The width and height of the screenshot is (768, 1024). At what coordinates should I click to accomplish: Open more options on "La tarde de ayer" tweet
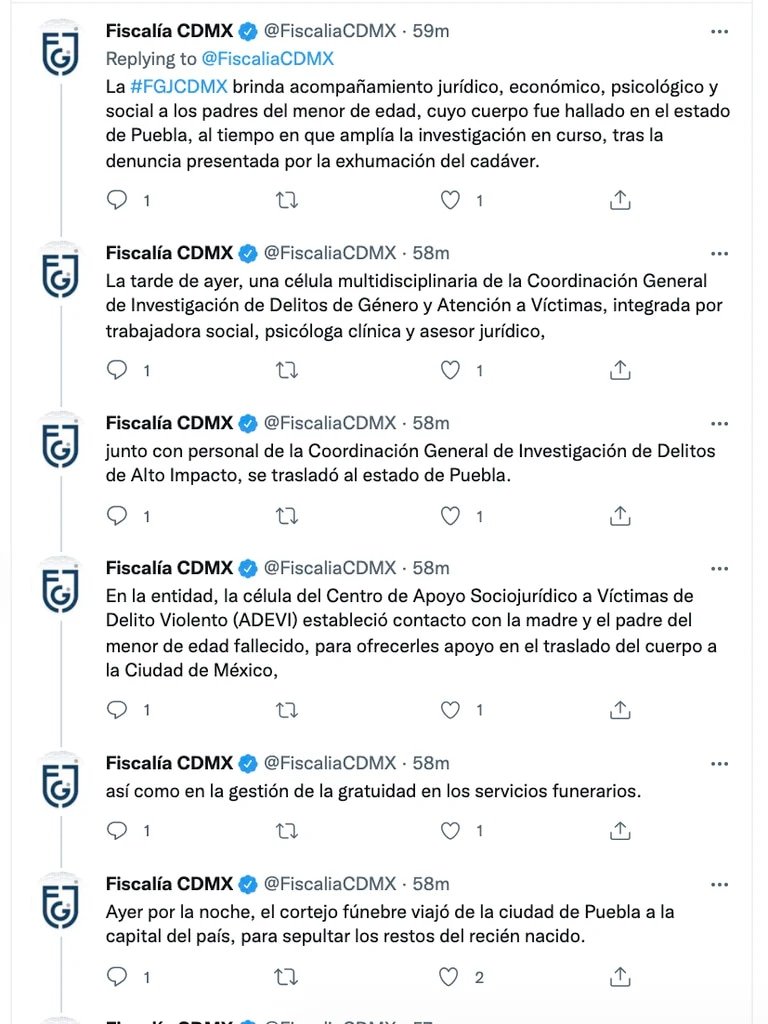719,253
